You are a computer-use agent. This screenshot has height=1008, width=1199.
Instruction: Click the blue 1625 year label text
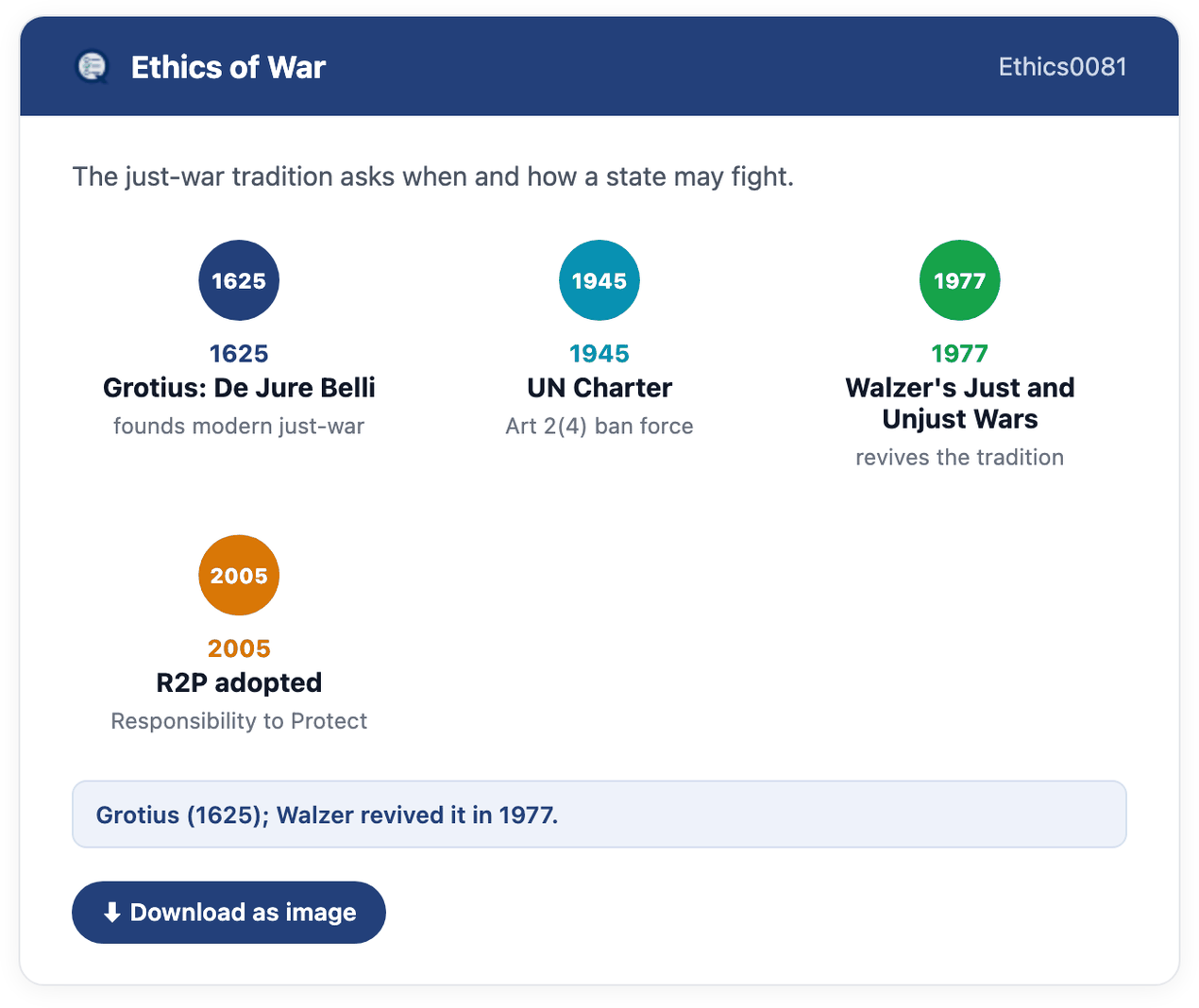[x=239, y=354]
